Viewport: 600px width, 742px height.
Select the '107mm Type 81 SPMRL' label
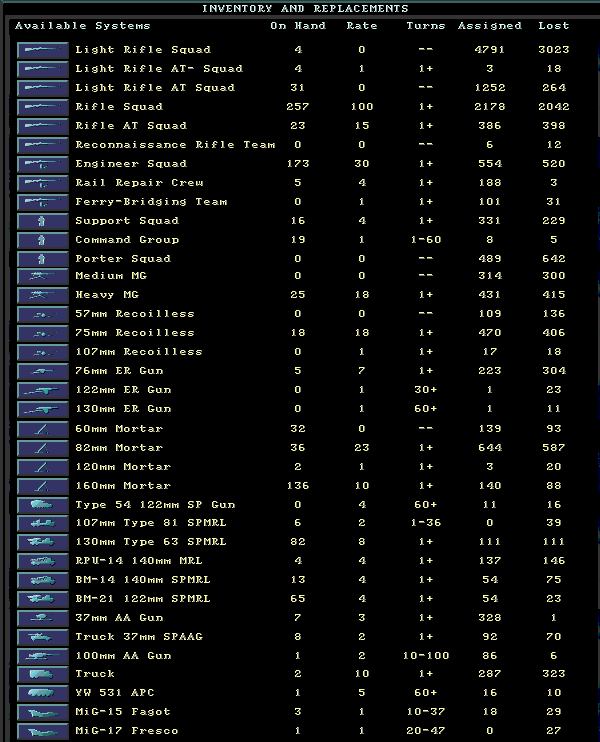(151, 522)
